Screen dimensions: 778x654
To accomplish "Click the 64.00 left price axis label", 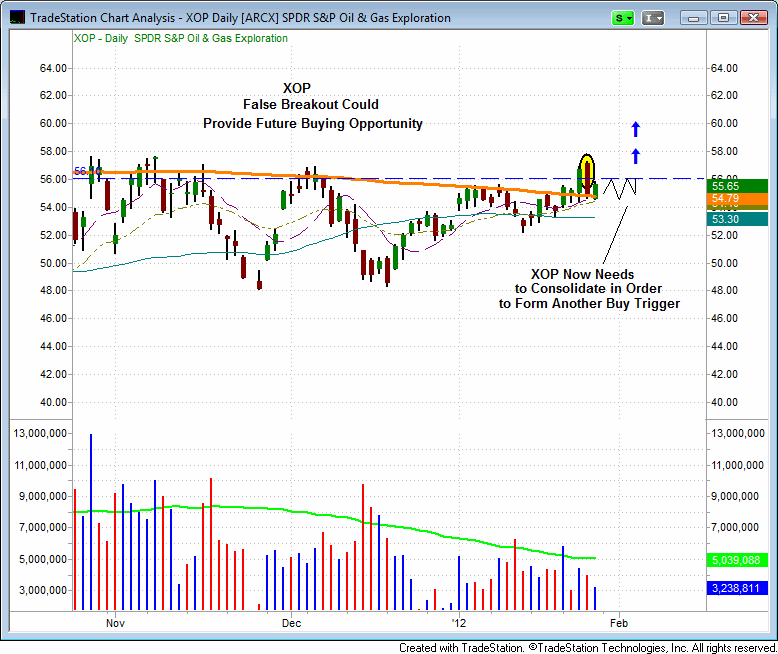I will (x=53, y=68).
